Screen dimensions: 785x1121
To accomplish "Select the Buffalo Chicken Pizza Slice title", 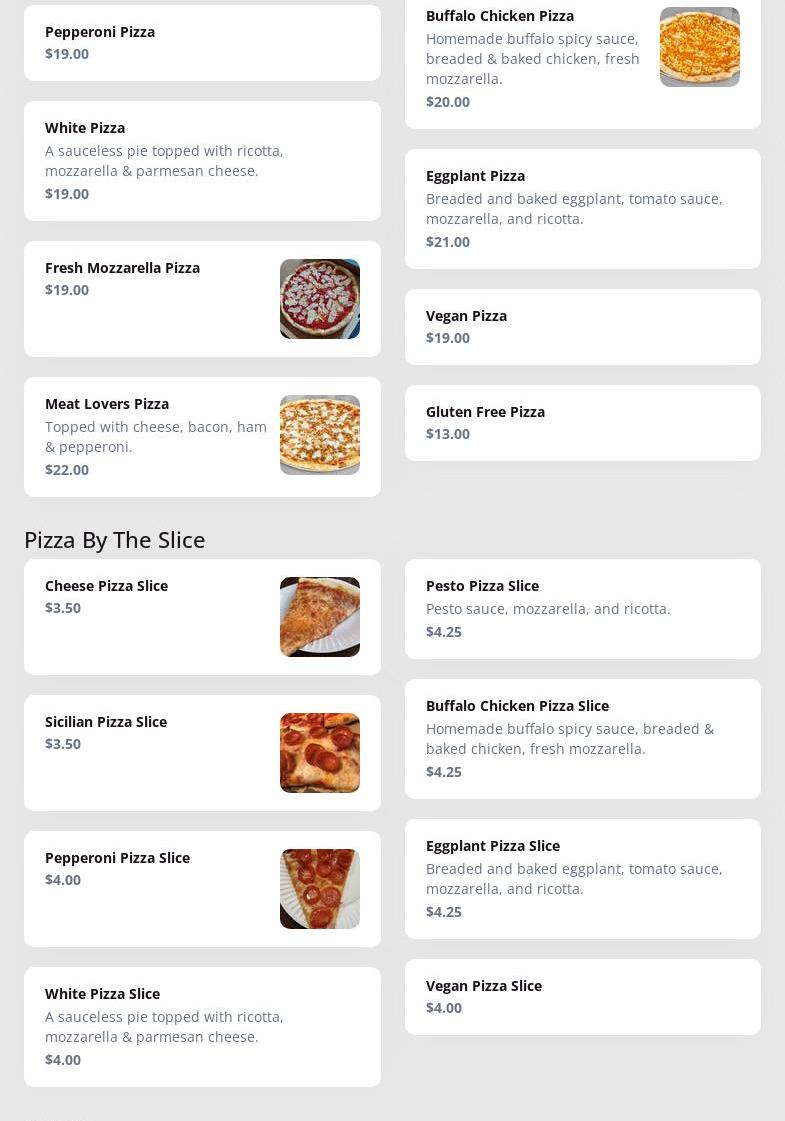I will click(517, 706).
